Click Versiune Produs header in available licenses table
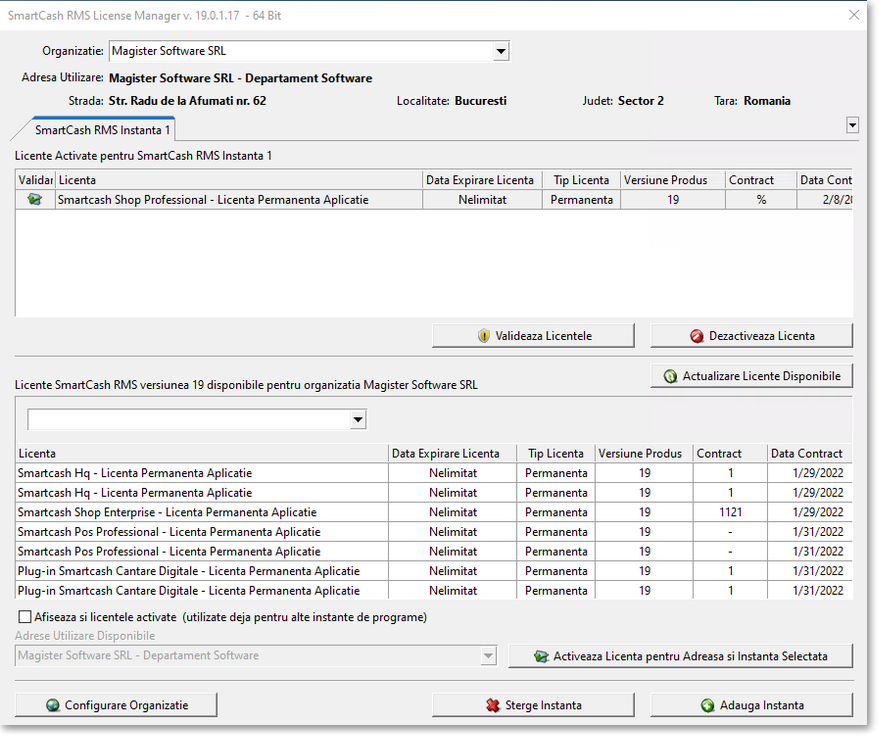The height and width of the screenshot is (740, 885). click(x=644, y=454)
